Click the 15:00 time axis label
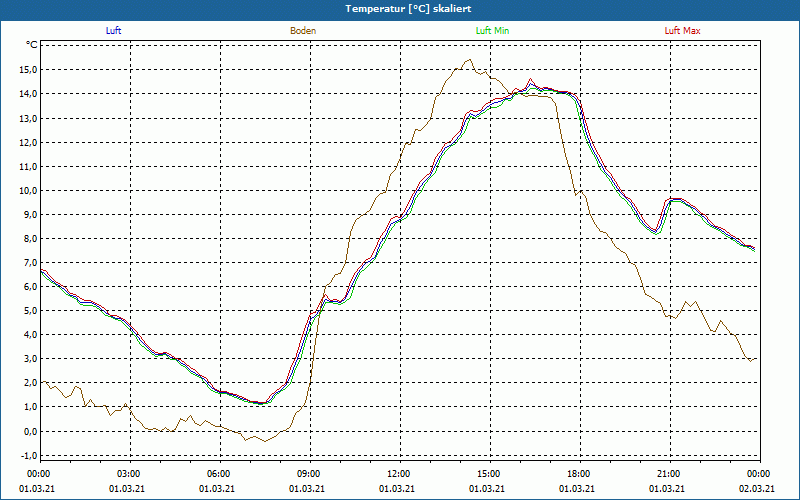This screenshot has width=800, height=500. click(487, 474)
